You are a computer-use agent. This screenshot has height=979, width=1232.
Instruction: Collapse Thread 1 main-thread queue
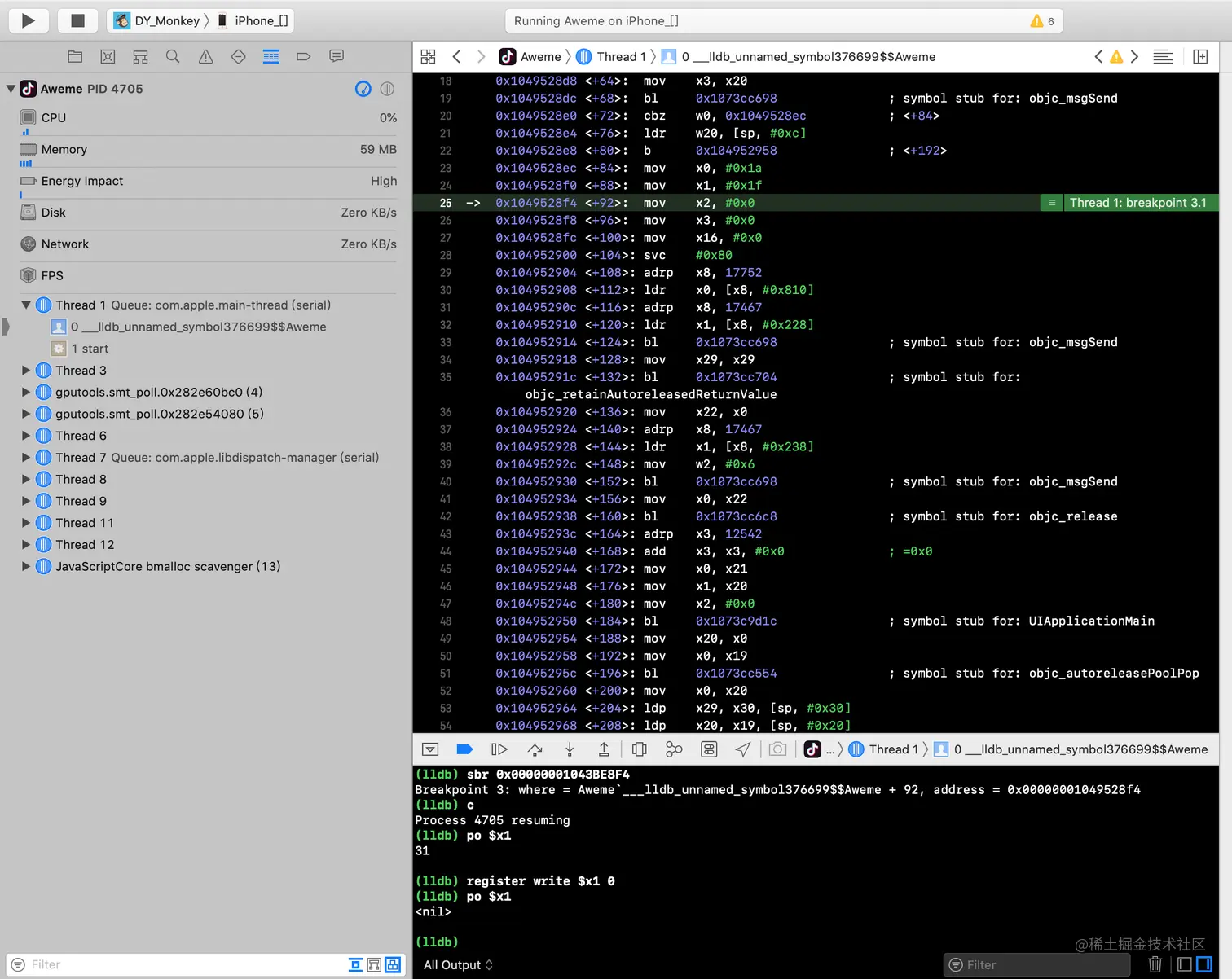point(26,305)
